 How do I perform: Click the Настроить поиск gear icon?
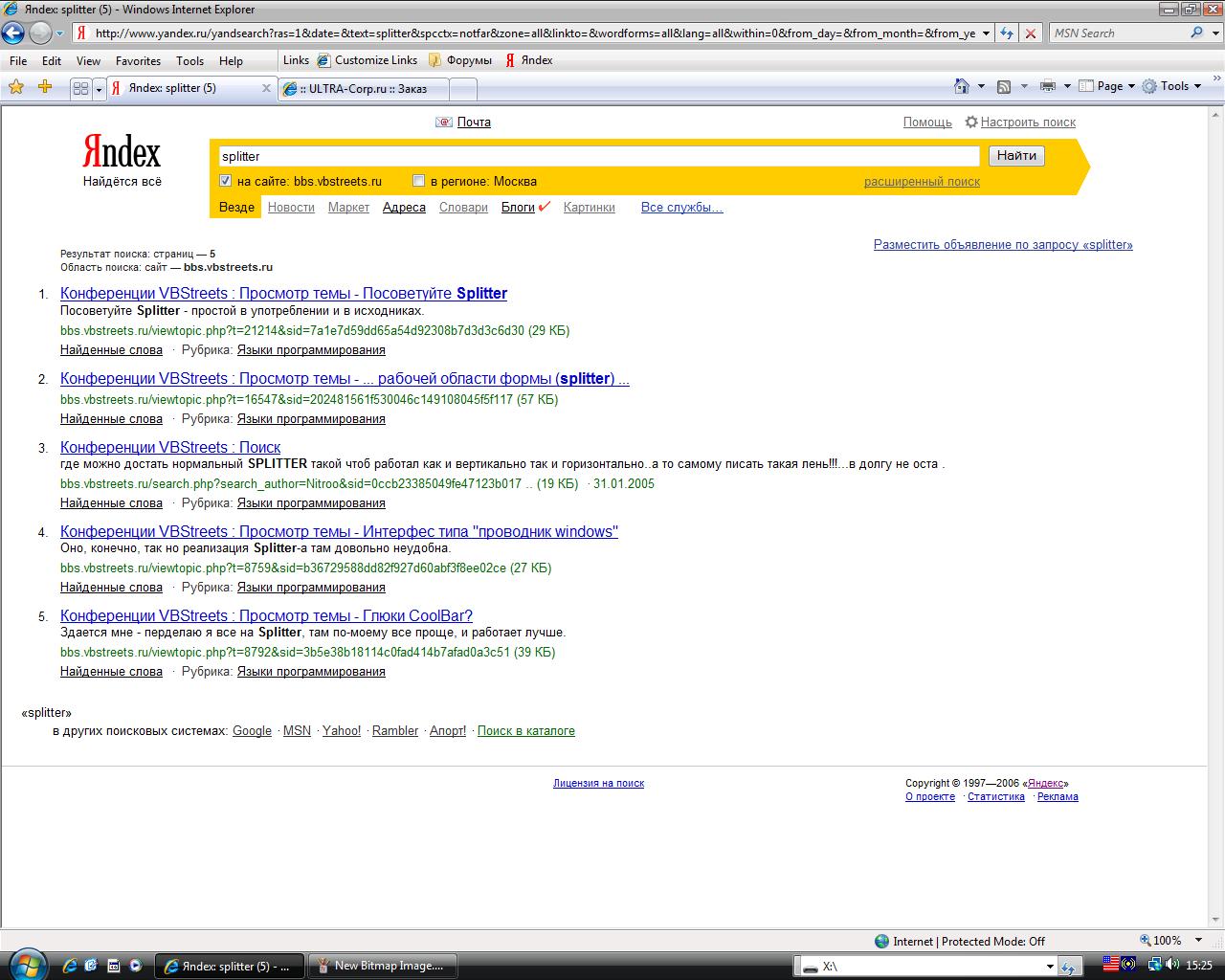[970, 122]
